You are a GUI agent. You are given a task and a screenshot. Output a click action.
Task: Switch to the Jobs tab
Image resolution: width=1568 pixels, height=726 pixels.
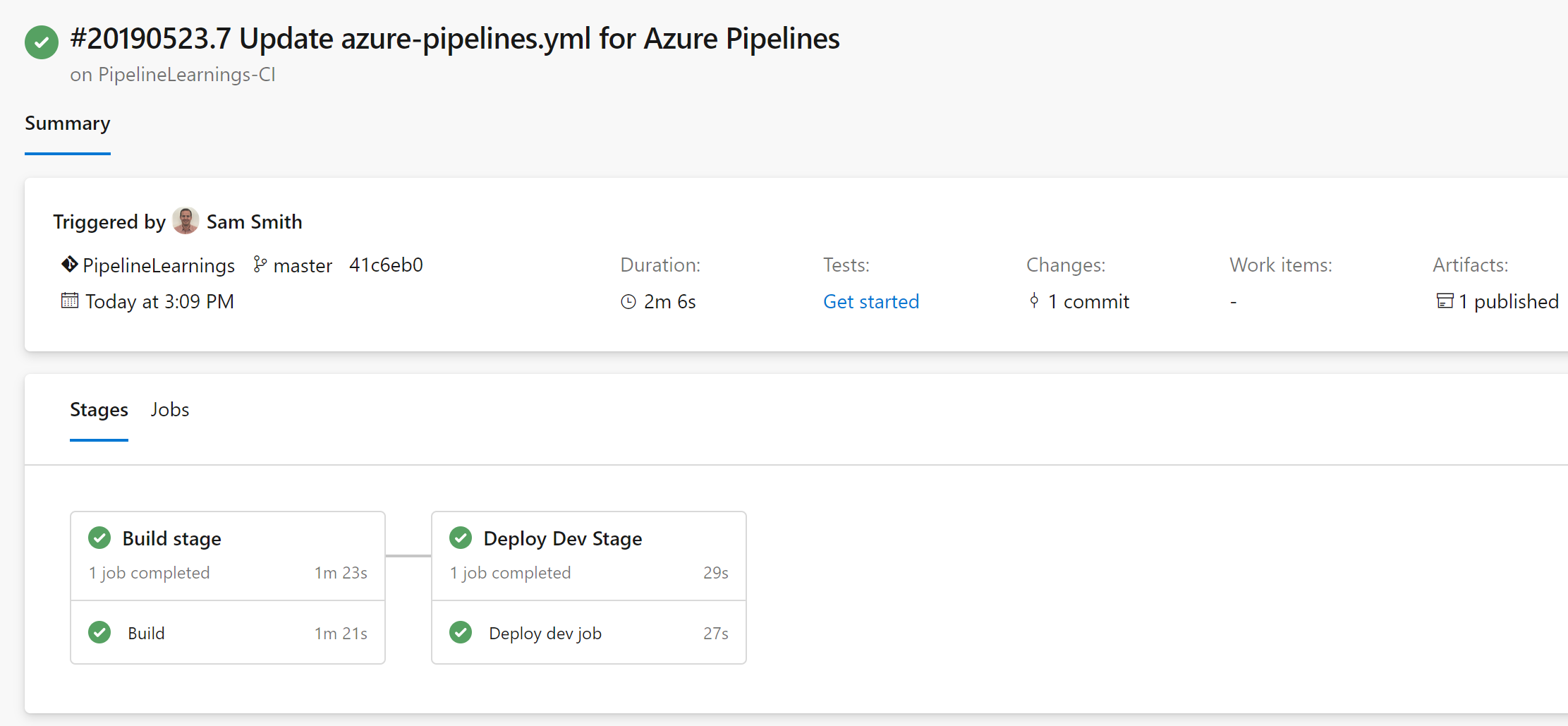coord(169,410)
